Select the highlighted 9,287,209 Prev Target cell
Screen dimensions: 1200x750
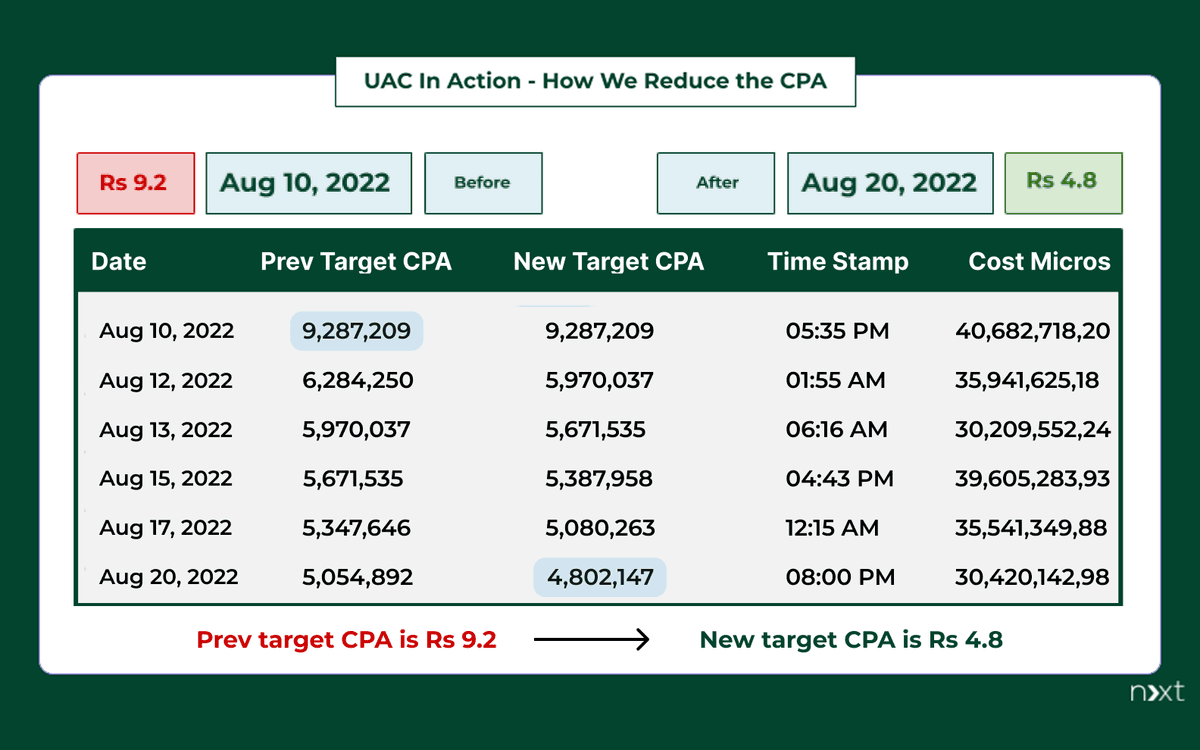pyautogui.click(x=356, y=330)
